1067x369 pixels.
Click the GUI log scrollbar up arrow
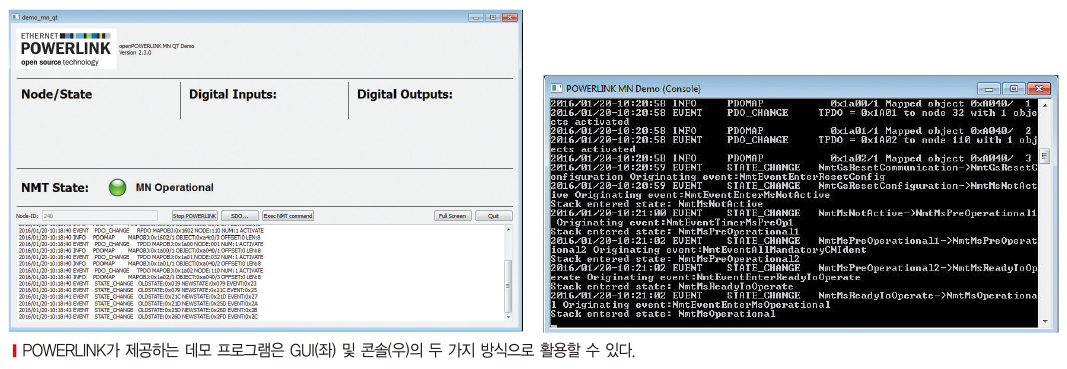click(508, 229)
